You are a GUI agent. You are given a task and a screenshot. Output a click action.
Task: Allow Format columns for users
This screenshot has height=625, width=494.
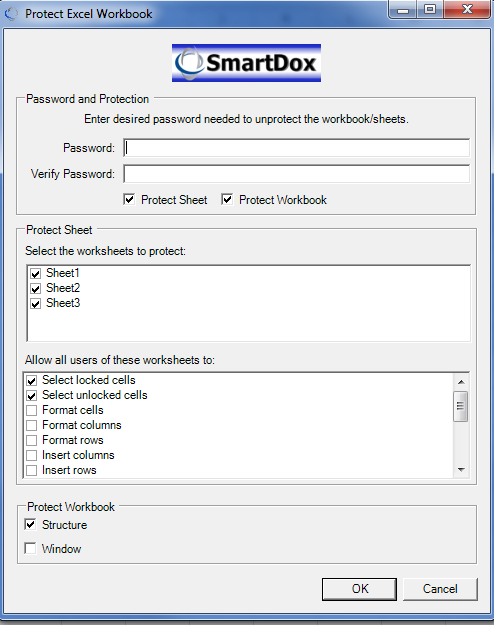[31, 425]
